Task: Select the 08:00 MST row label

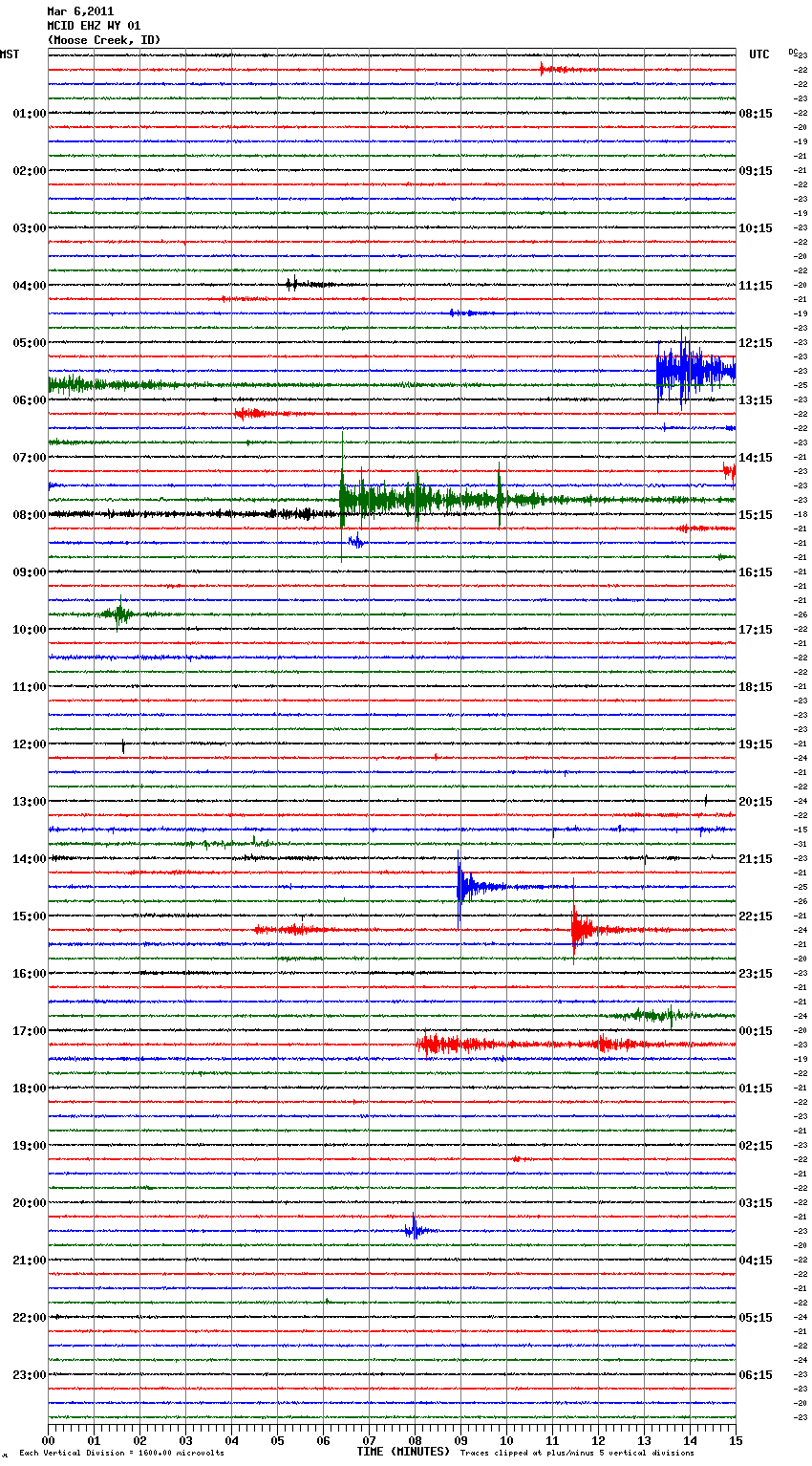Action: [30, 515]
